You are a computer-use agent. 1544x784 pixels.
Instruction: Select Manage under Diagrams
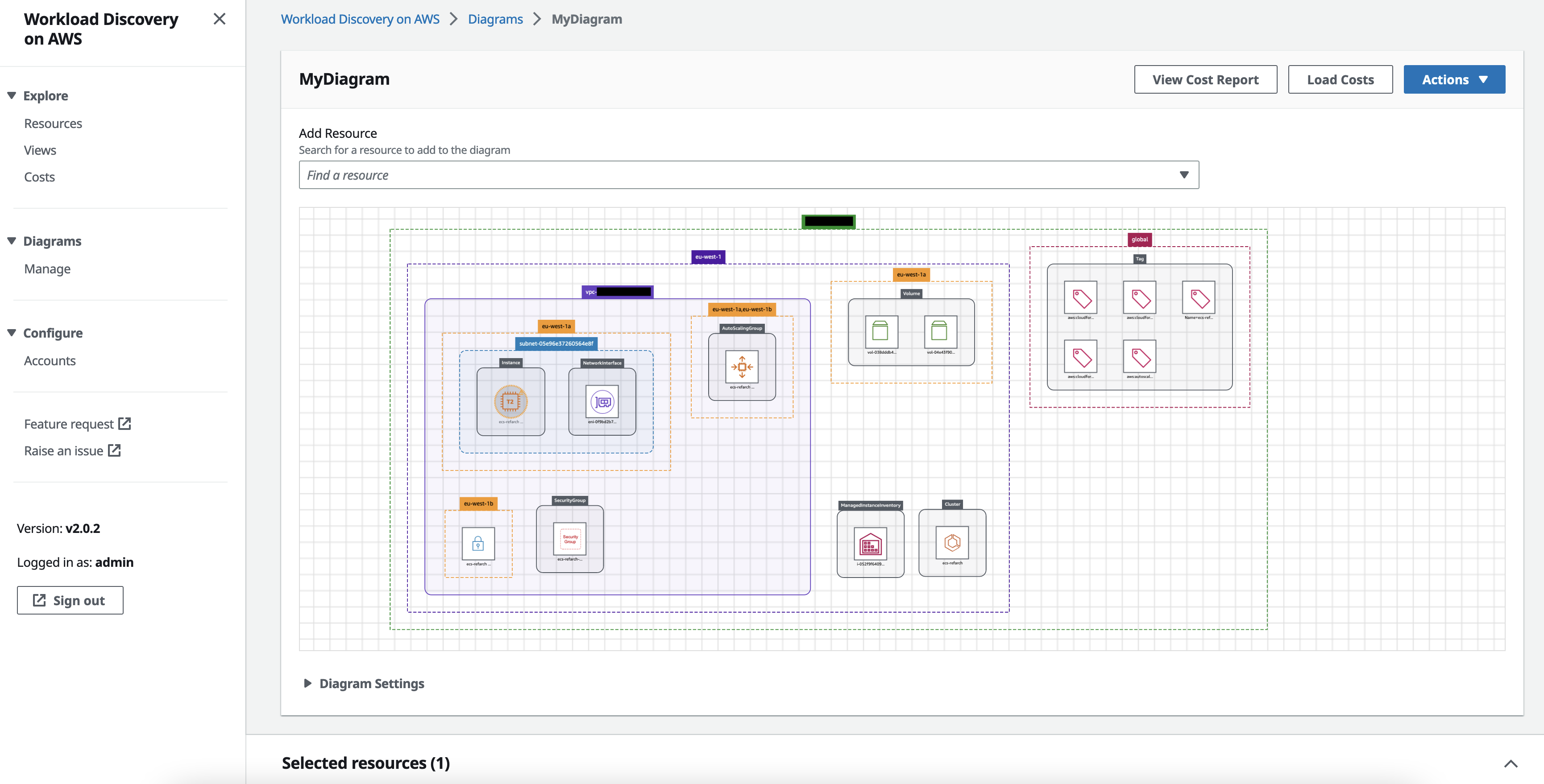click(x=47, y=269)
